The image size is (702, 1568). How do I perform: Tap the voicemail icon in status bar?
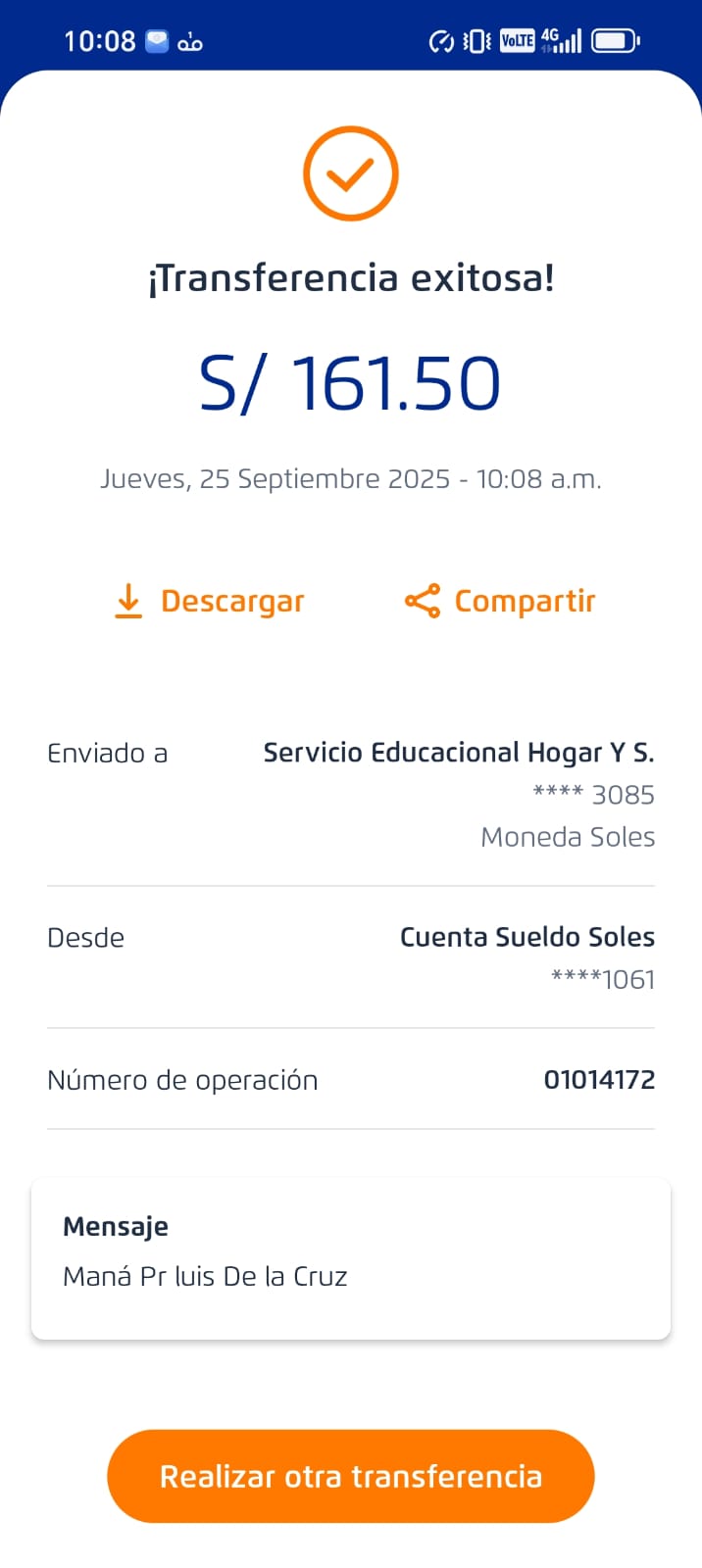click(x=190, y=42)
